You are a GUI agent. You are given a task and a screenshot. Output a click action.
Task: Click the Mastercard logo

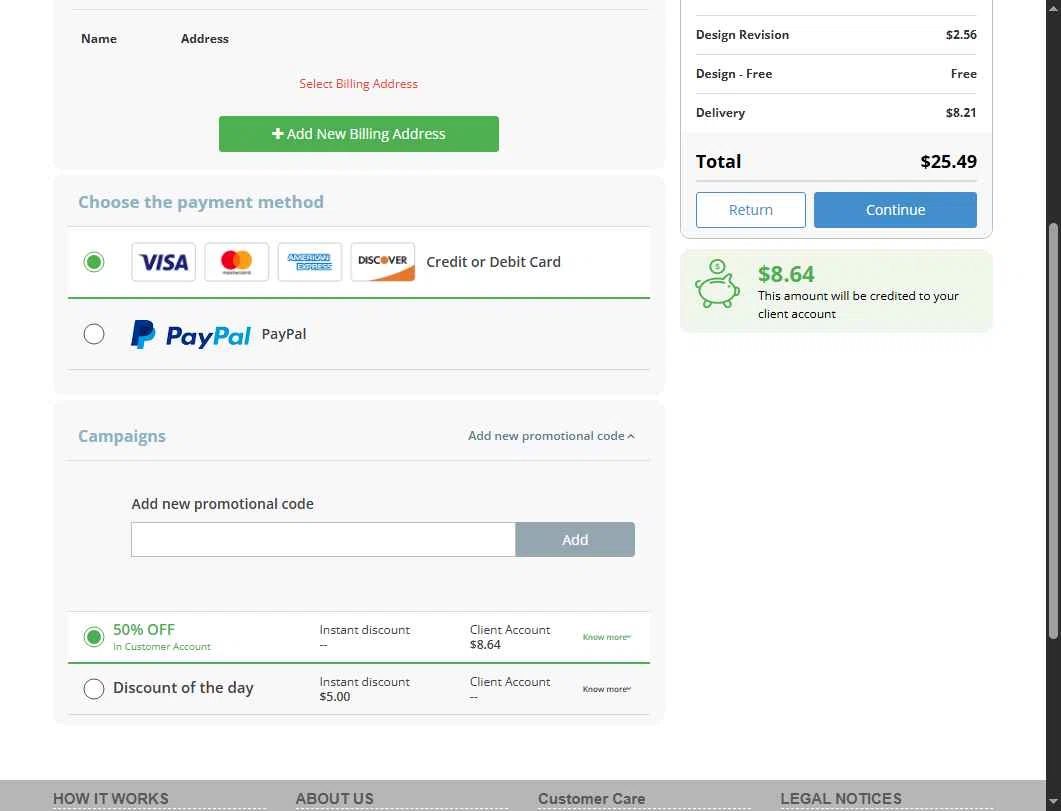coord(236,262)
